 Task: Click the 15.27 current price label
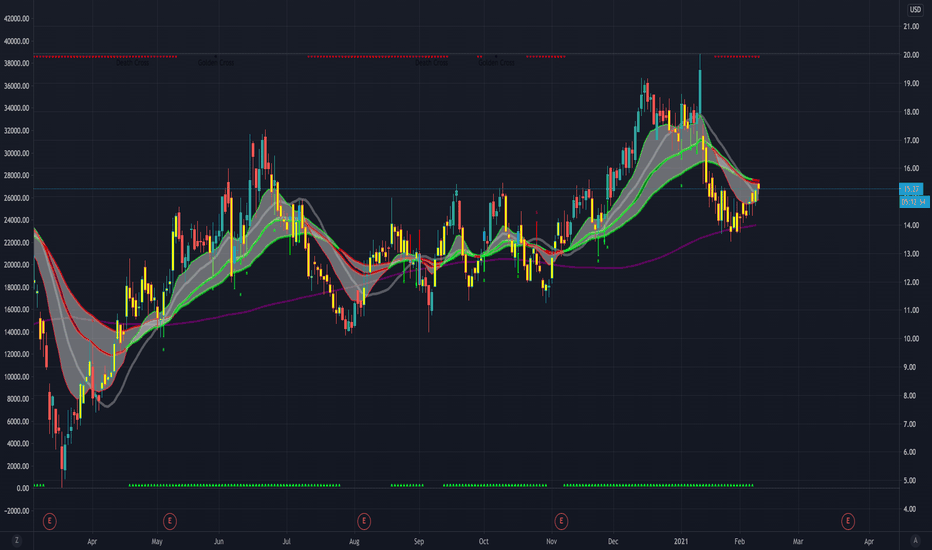pos(911,189)
